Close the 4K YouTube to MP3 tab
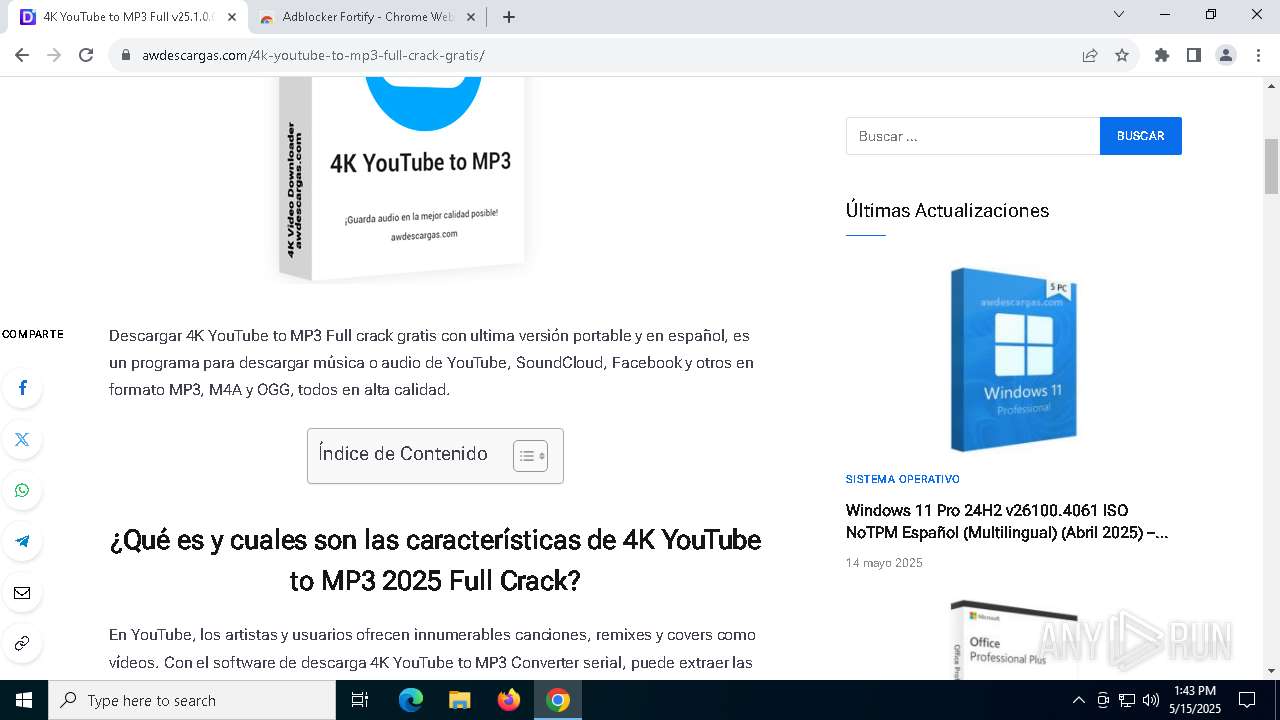The image size is (1280, 720). point(232,17)
